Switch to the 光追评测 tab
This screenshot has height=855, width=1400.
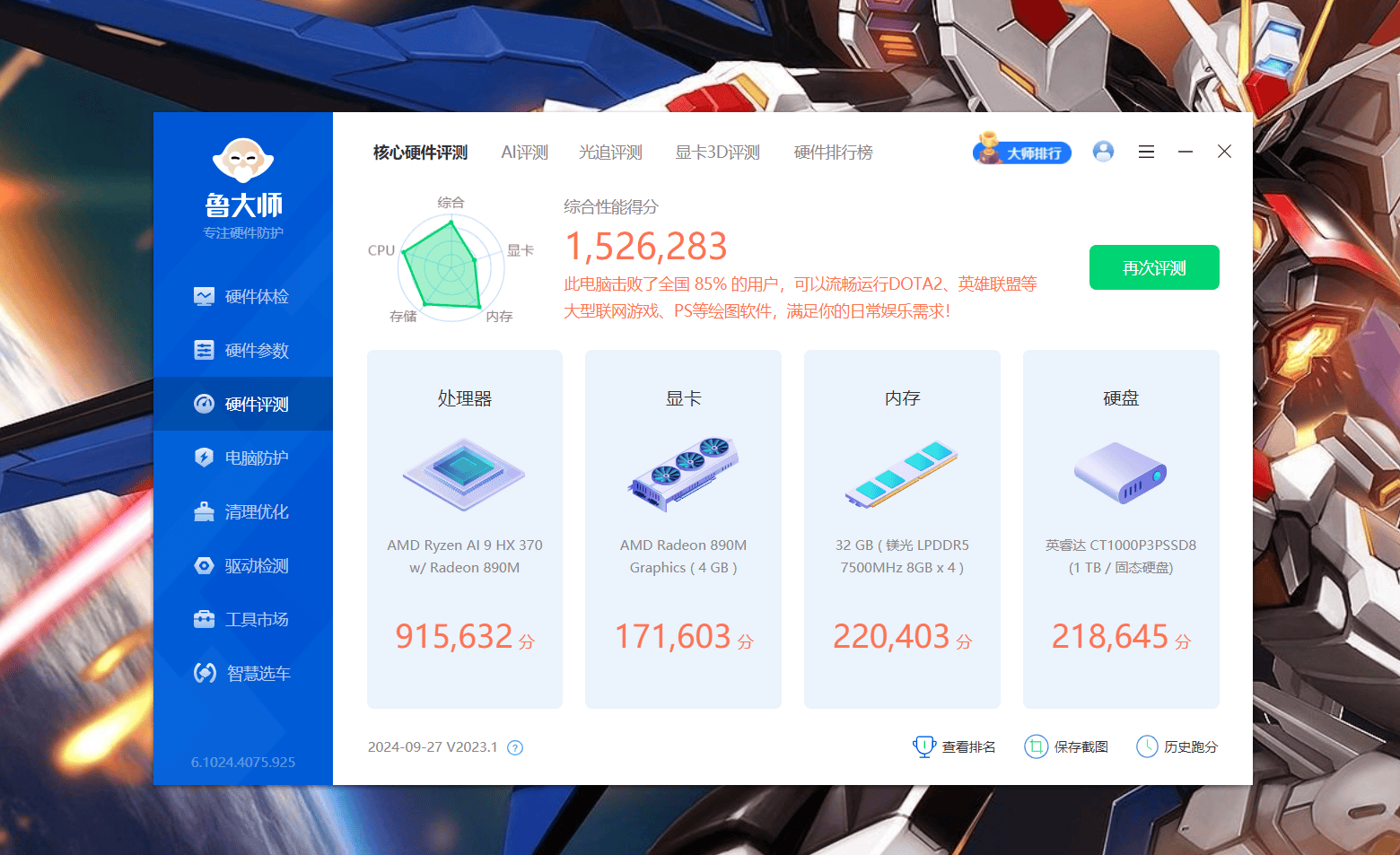(x=611, y=153)
